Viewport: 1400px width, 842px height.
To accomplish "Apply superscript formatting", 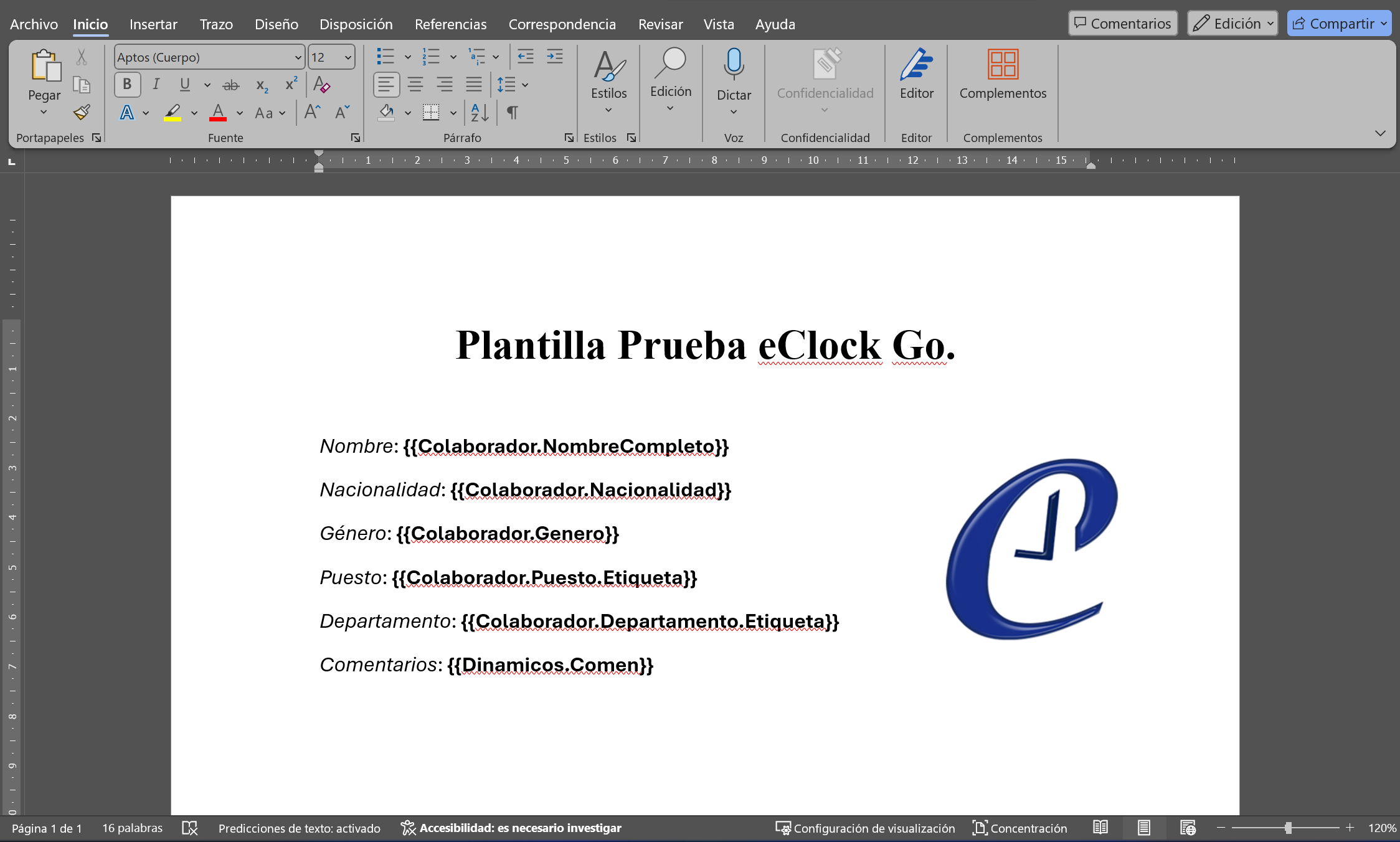I will point(291,84).
